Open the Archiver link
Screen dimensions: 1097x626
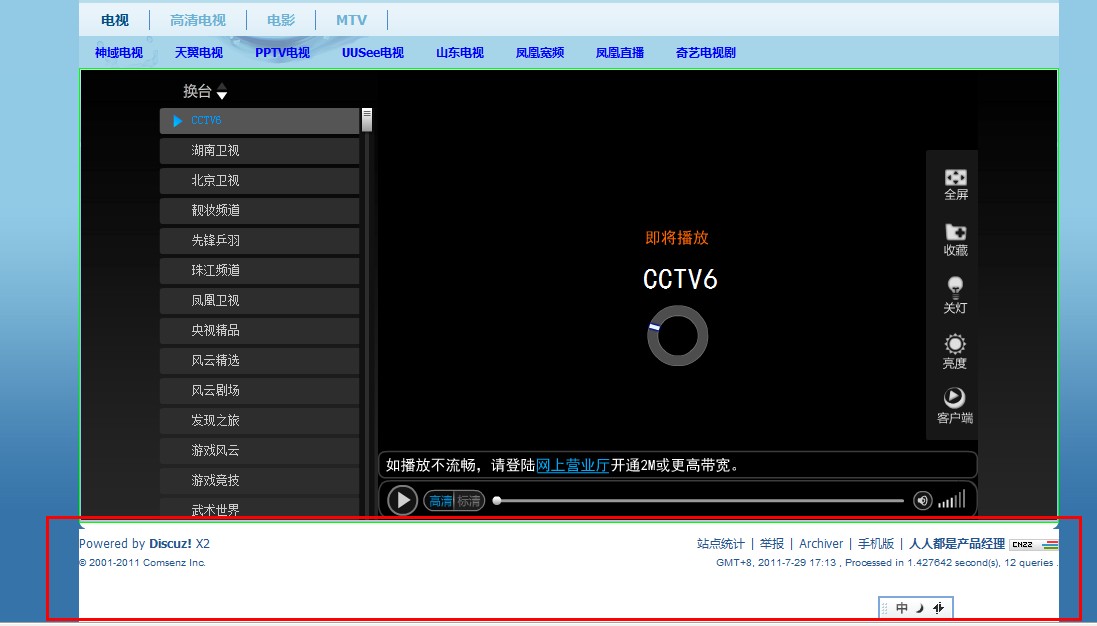click(x=821, y=543)
